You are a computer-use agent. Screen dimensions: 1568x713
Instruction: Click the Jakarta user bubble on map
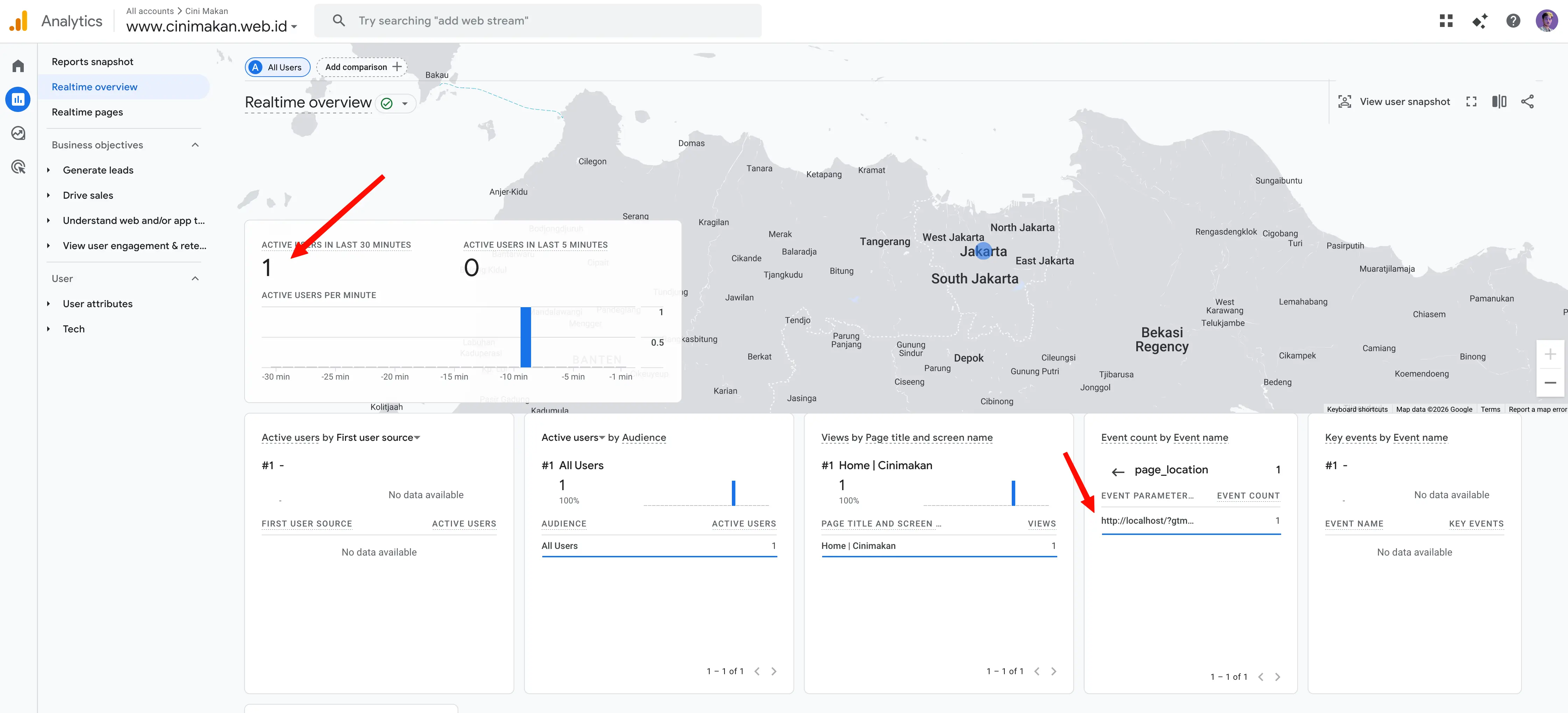[x=983, y=251]
